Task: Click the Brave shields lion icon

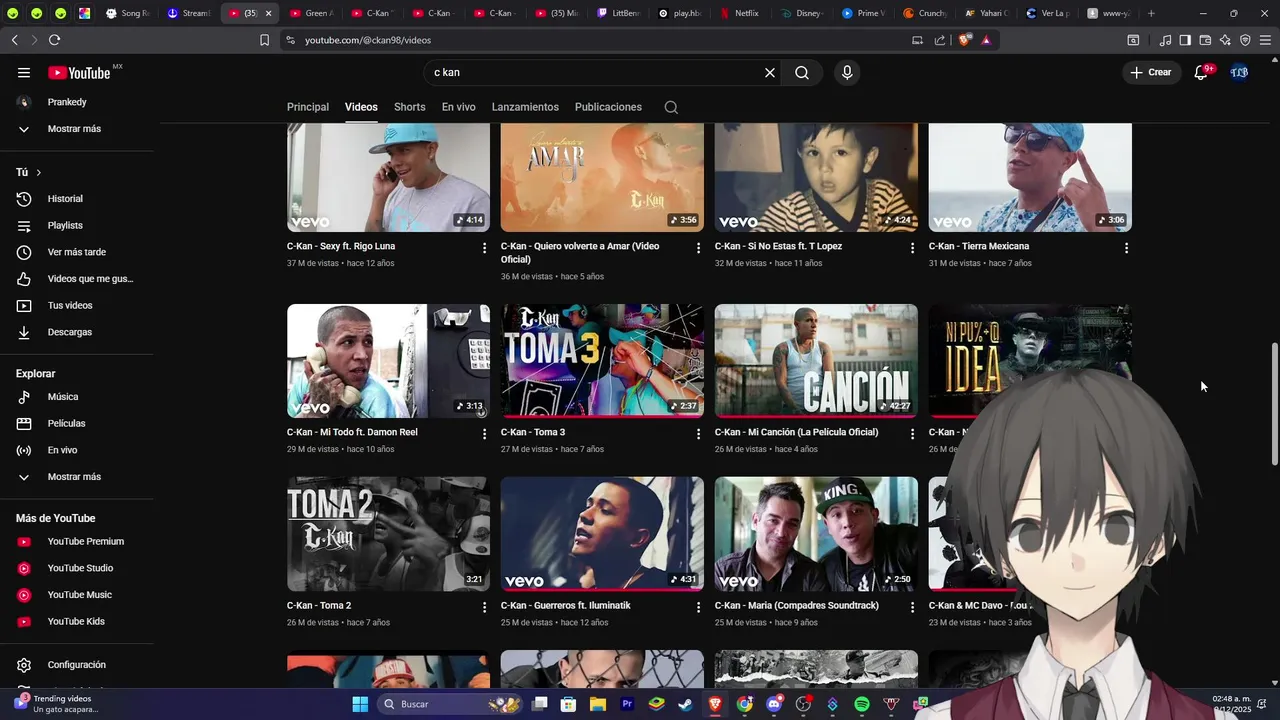Action: pos(964,40)
